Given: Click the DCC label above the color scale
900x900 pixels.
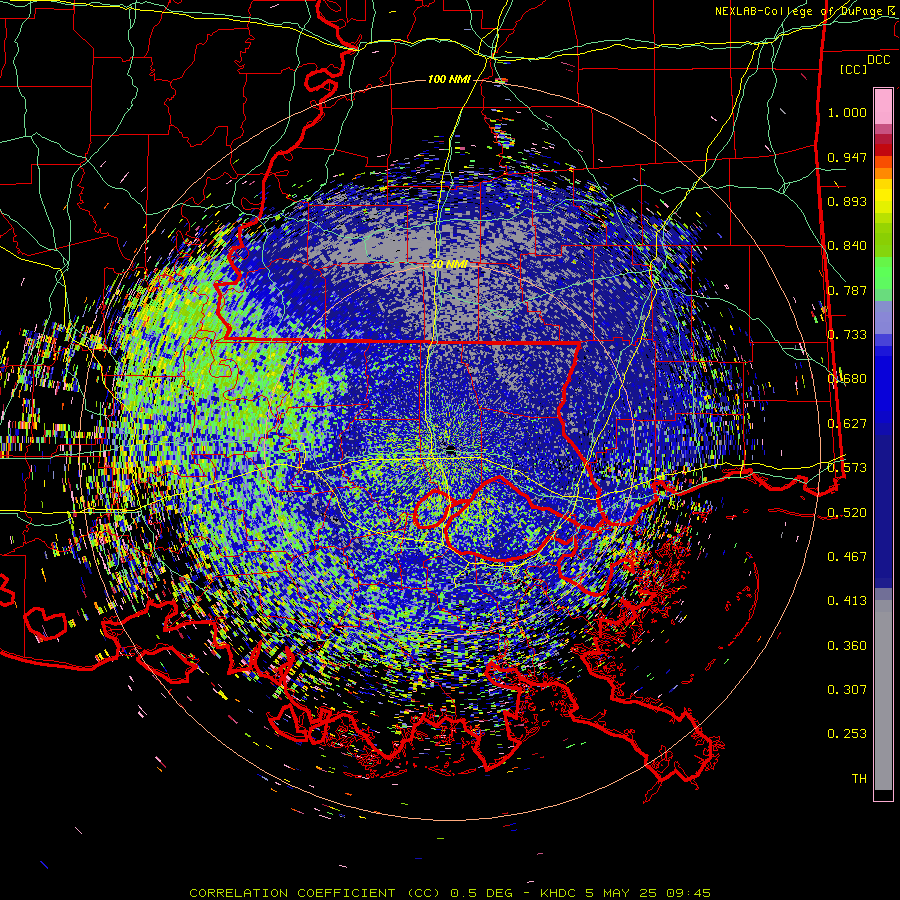Looking at the screenshot, I should 879,60.
